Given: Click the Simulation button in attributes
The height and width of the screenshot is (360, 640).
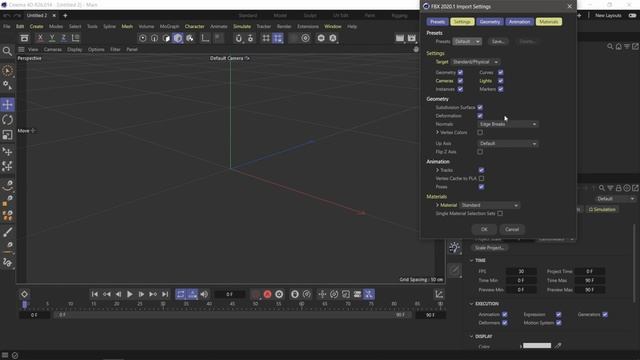Looking at the screenshot, I should (x=602, y=209).
